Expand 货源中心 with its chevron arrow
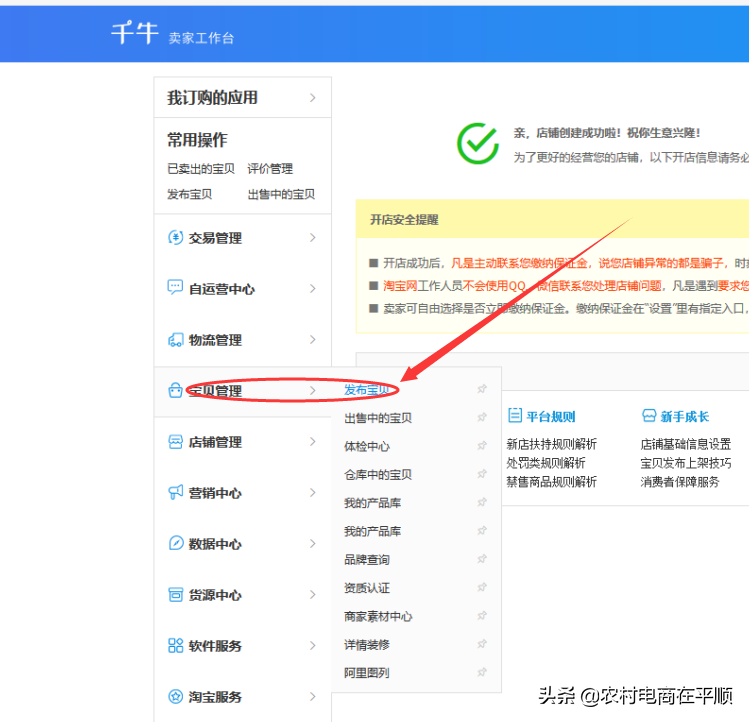The height and width of the screenshot is (722, 749). 312,594
